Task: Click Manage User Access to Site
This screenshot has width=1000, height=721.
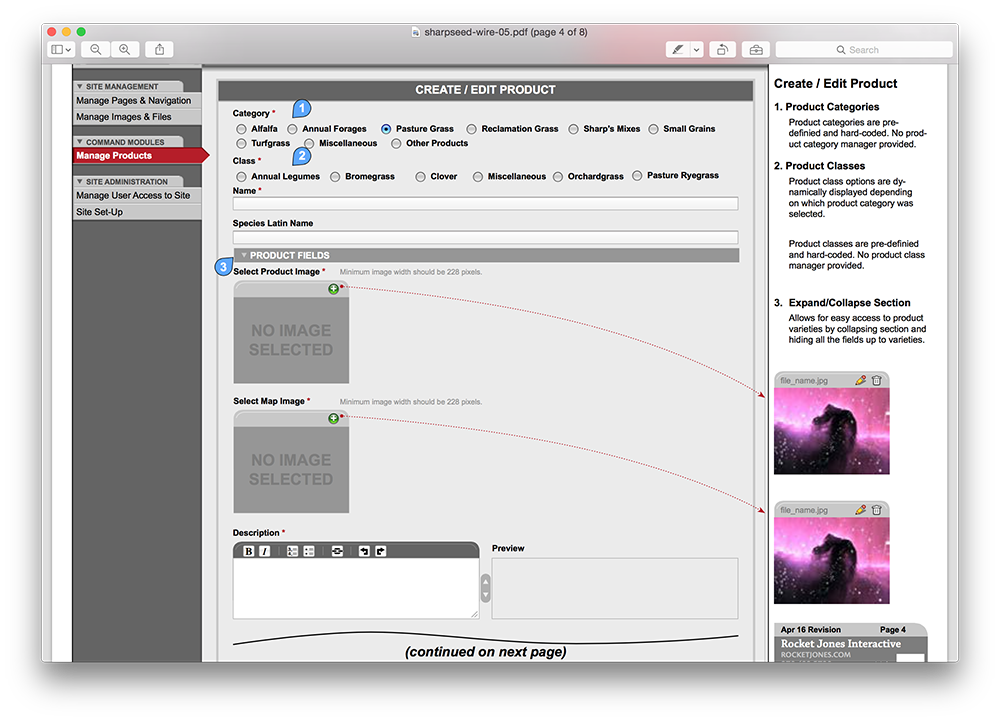Action: [x=133, y=196]
